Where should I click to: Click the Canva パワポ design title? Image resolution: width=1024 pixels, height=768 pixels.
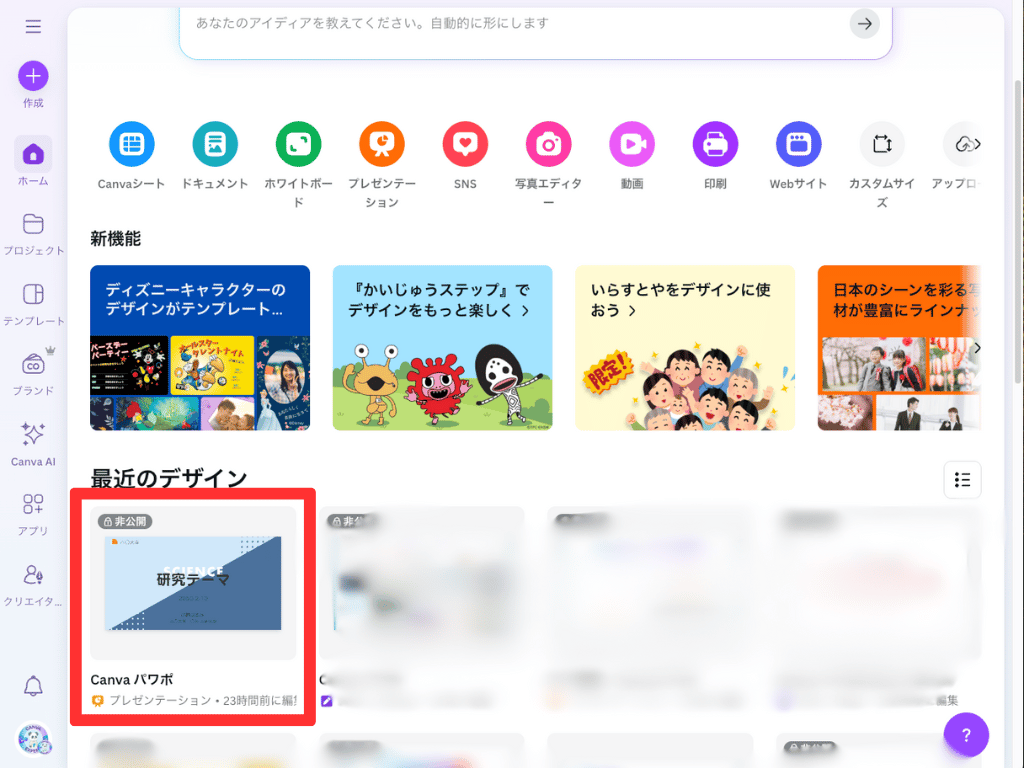(x=132, y=680)
